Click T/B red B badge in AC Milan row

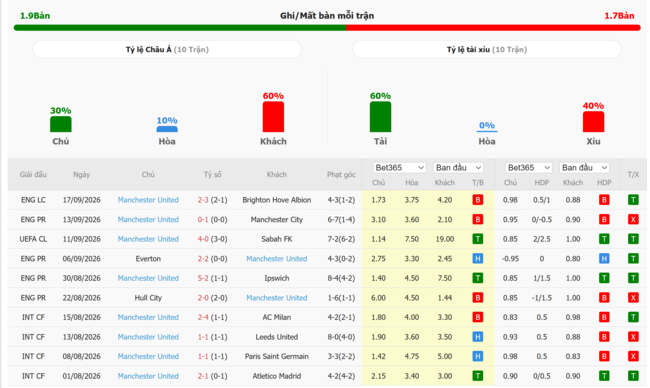pyautogui.click(x=478, y=317)
